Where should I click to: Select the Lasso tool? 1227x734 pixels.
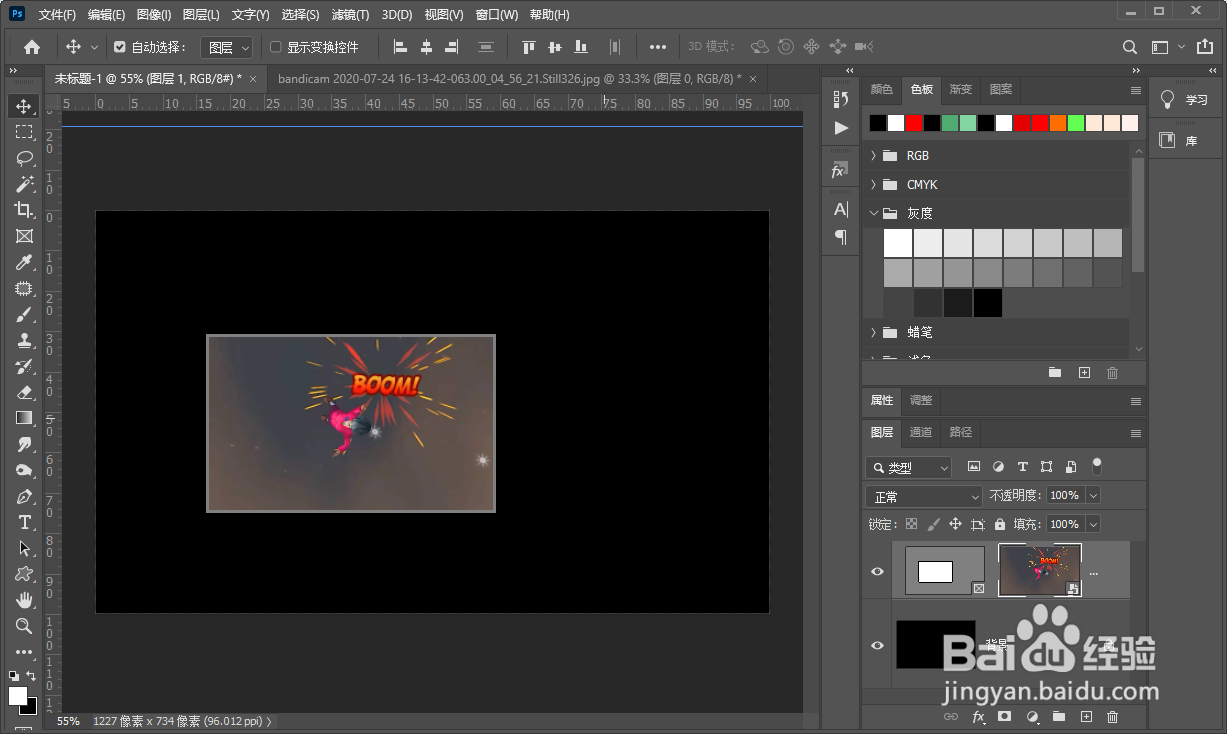pos(24,158)
